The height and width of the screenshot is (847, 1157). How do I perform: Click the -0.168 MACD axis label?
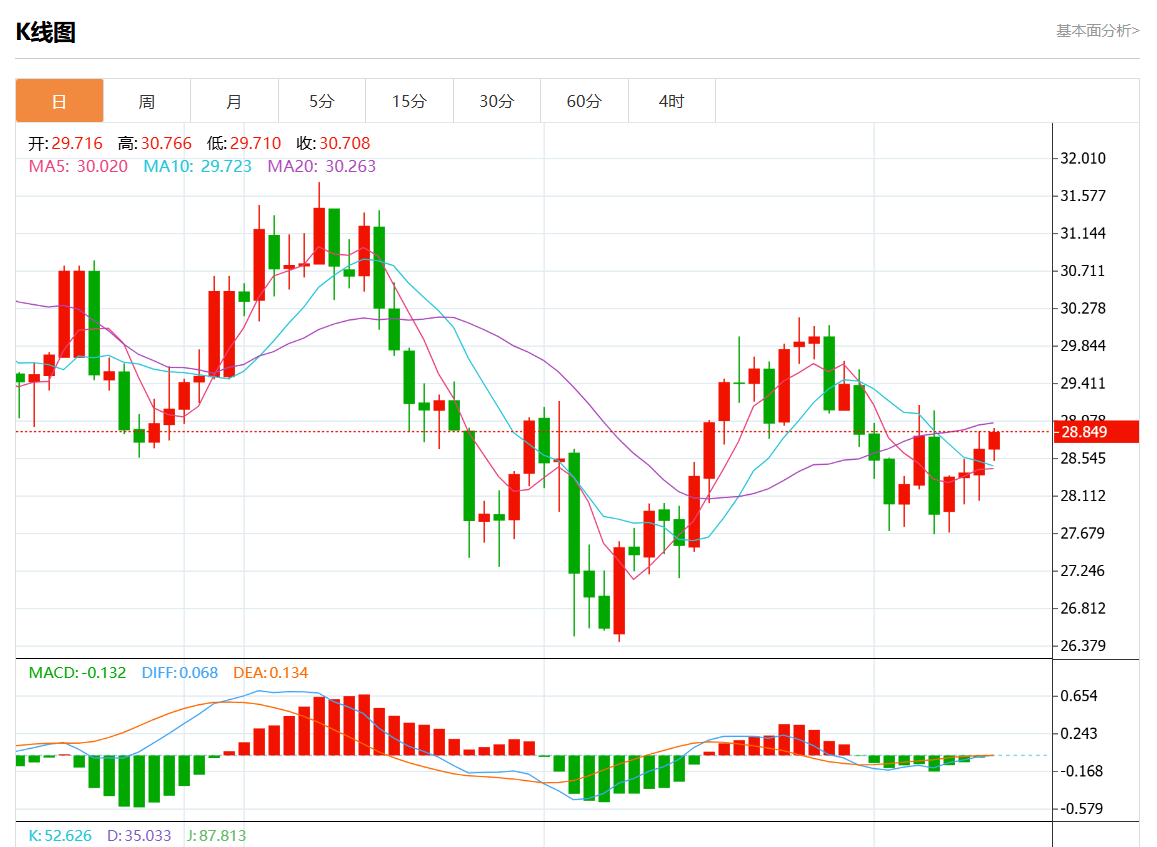coord(1081,771)
